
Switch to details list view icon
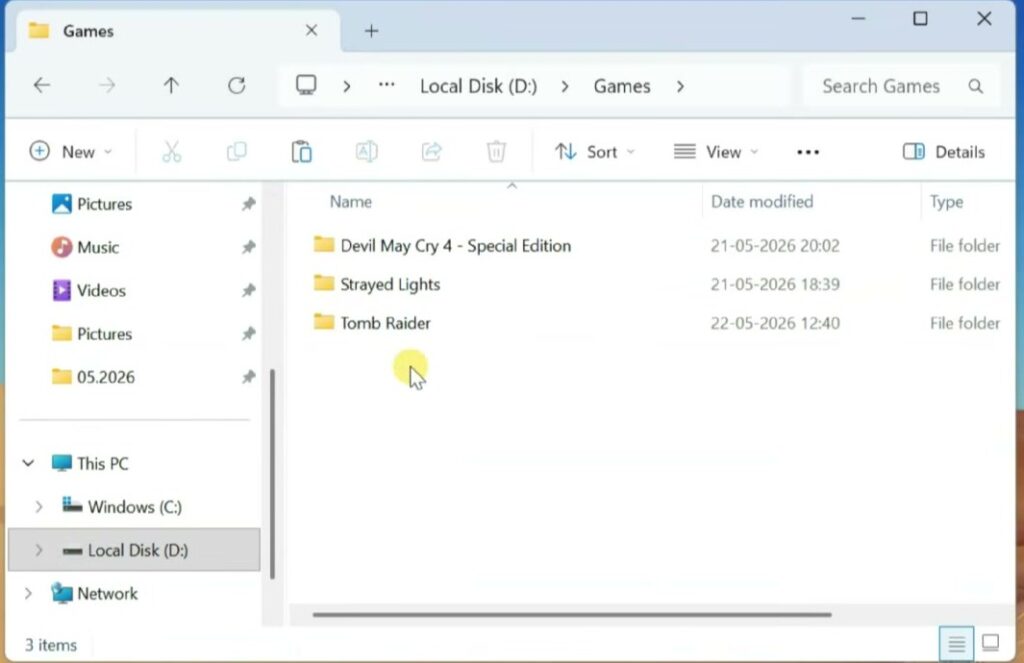(x=956, y=644)
